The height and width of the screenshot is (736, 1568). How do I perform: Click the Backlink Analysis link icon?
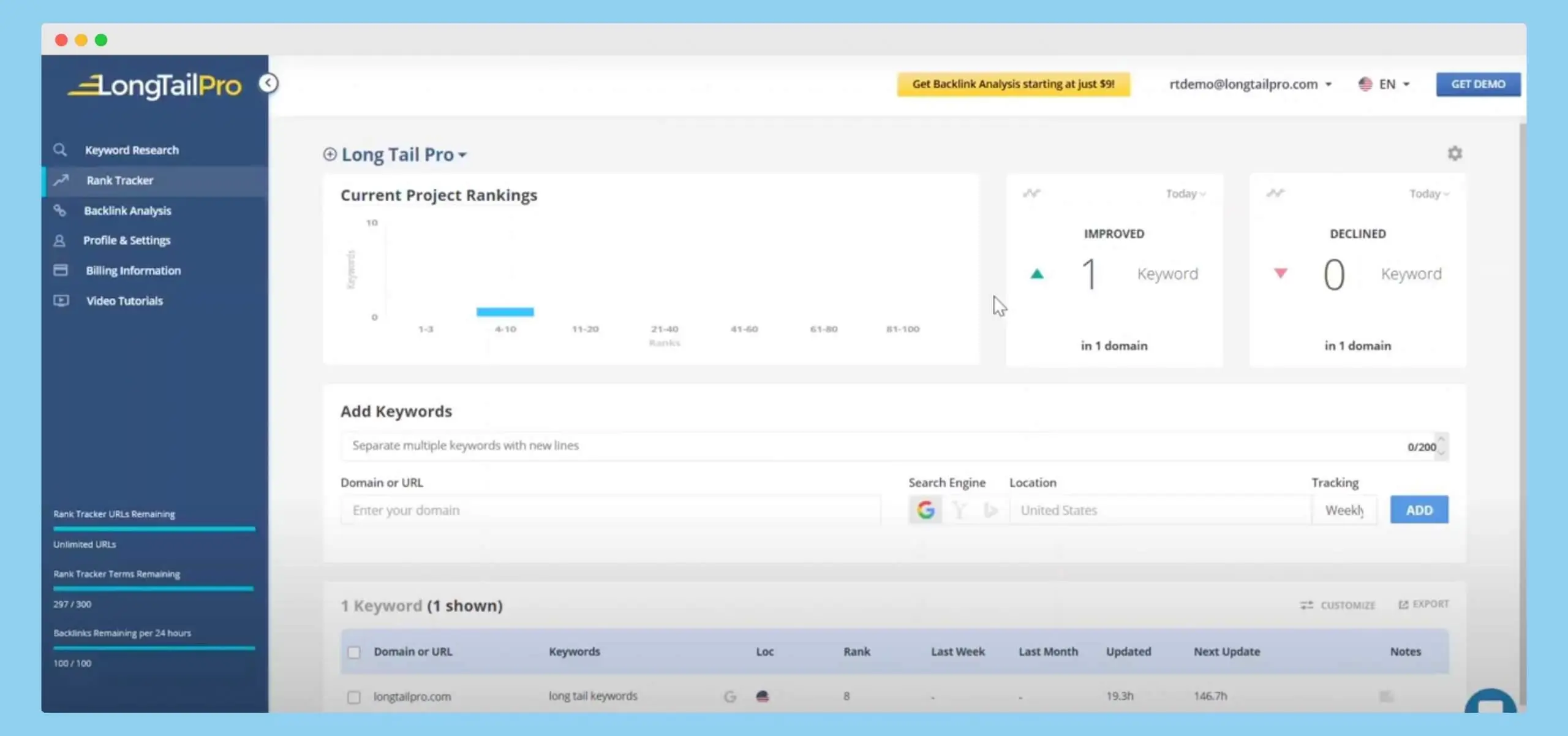[60, 210]
